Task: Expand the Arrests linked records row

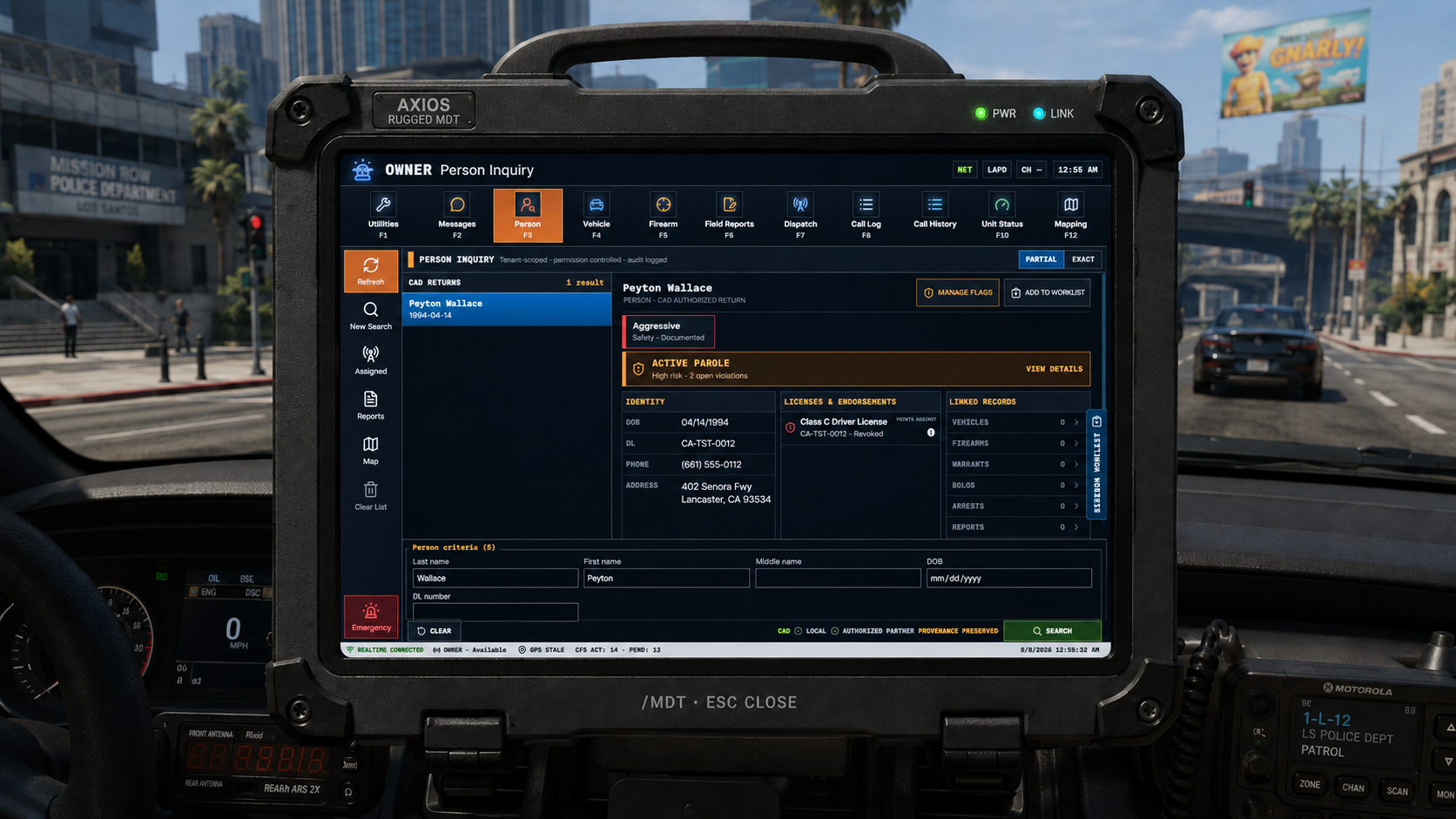Action: [x=1015, y=506]
